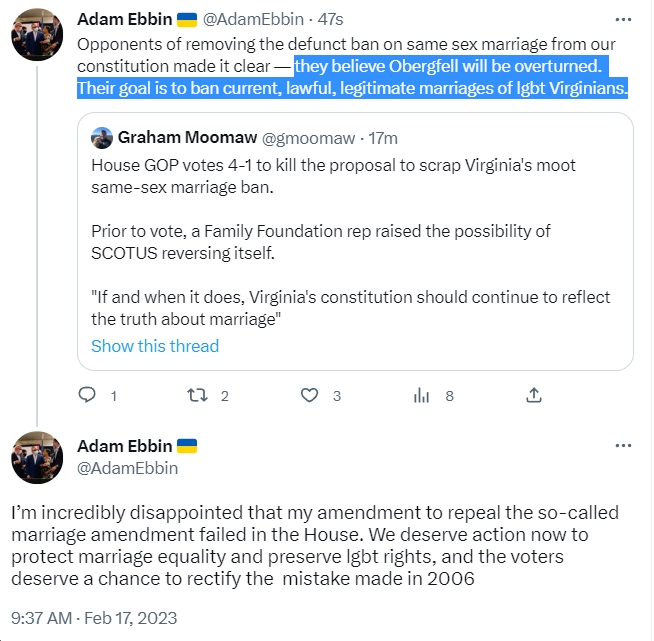Open the bottom tweet's three-dot menu
The height and width of the screenshot is (641, 654).
tap(623, 446)
